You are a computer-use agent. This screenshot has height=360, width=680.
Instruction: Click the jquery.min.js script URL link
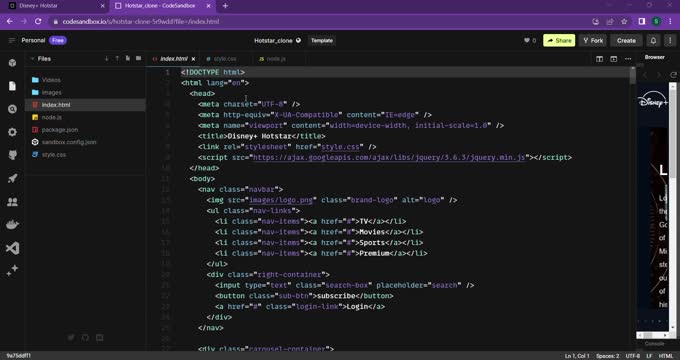[x=389, y=157]
